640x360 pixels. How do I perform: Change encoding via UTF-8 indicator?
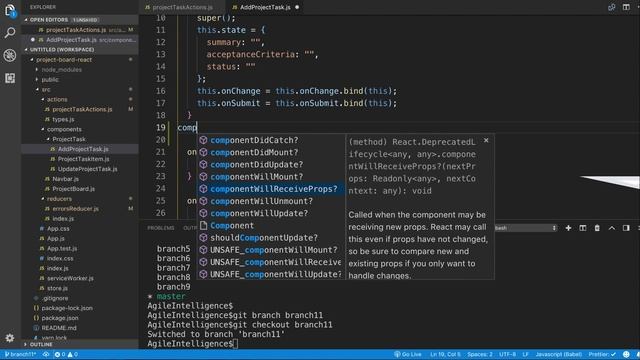[507, 354]
